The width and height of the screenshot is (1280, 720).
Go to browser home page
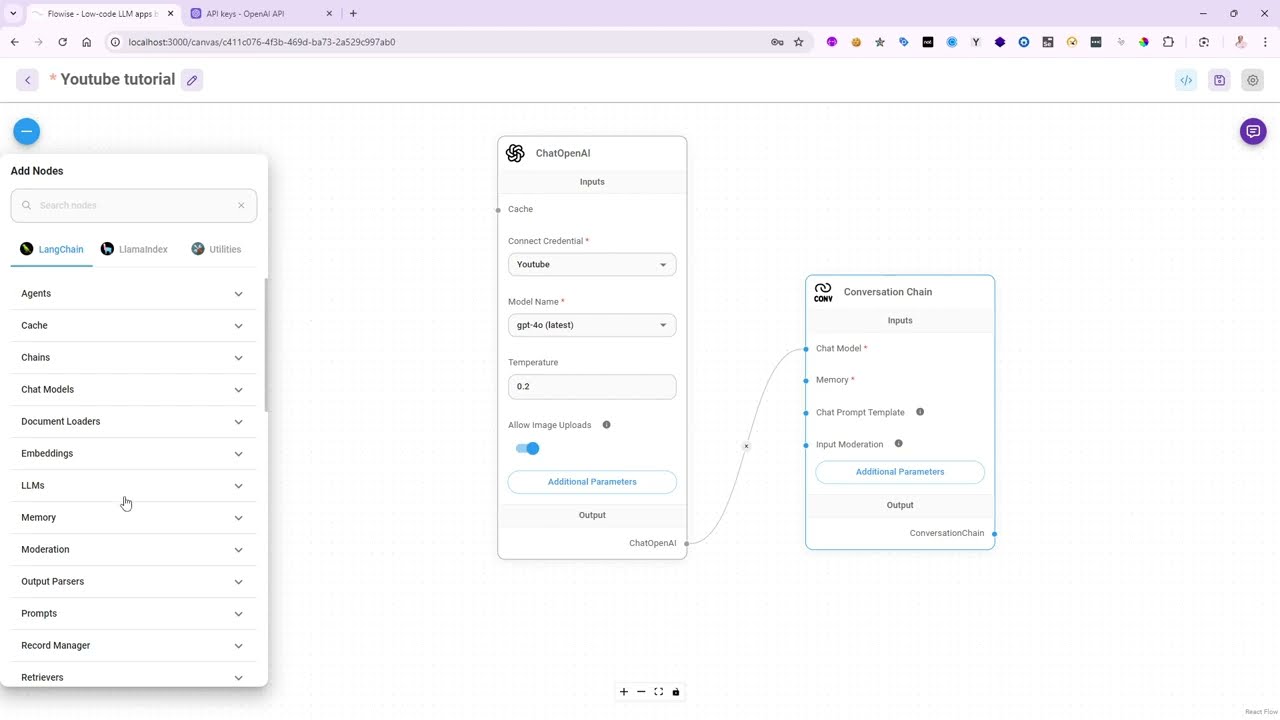86,42
